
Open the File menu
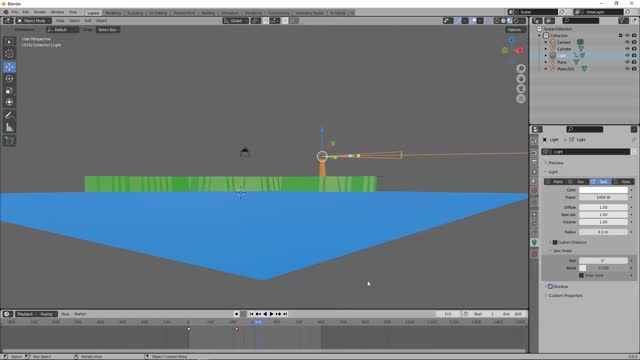[15, 12]
